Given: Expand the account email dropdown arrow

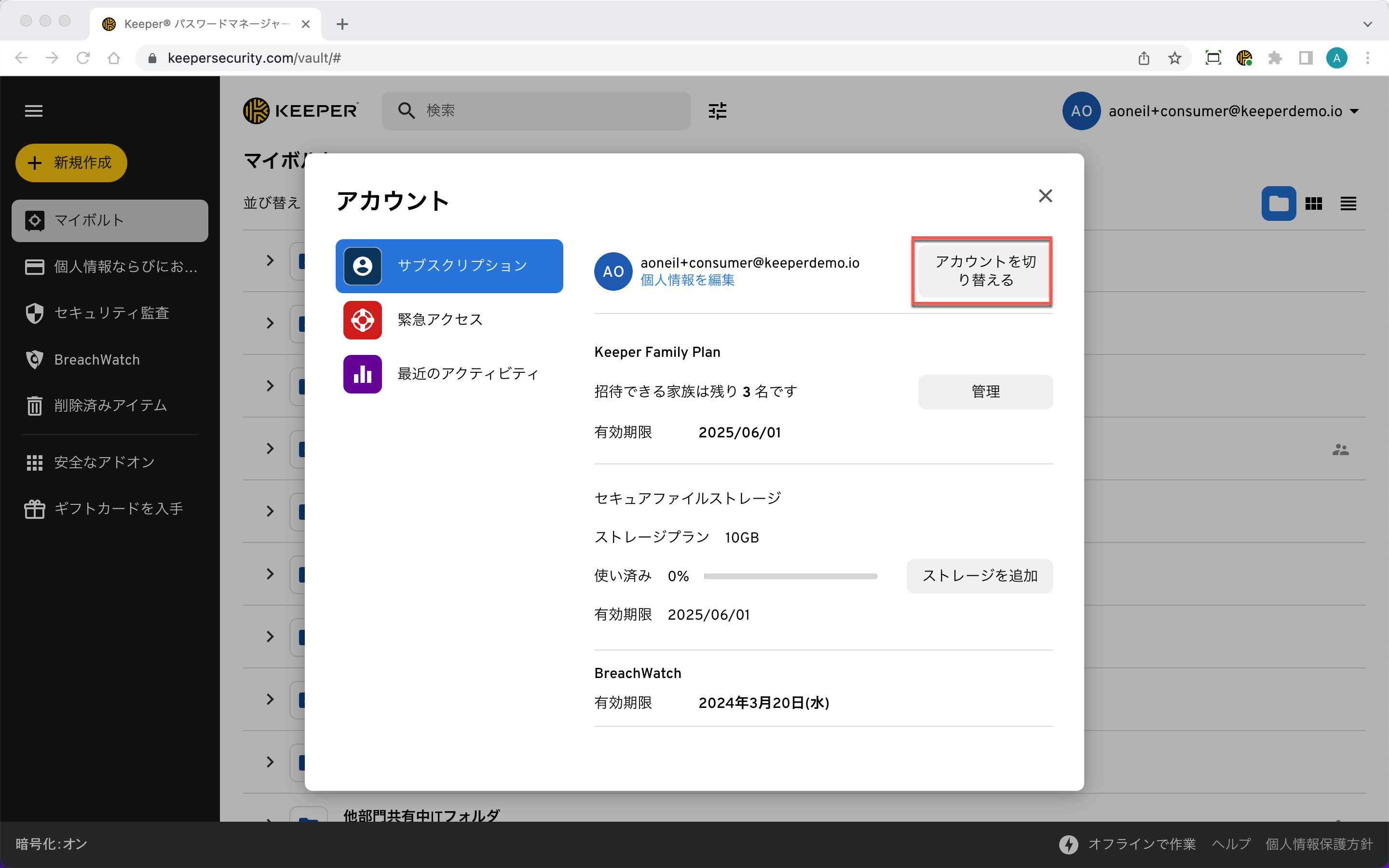Looking at the screenshot, I should tap(1355, 111).
